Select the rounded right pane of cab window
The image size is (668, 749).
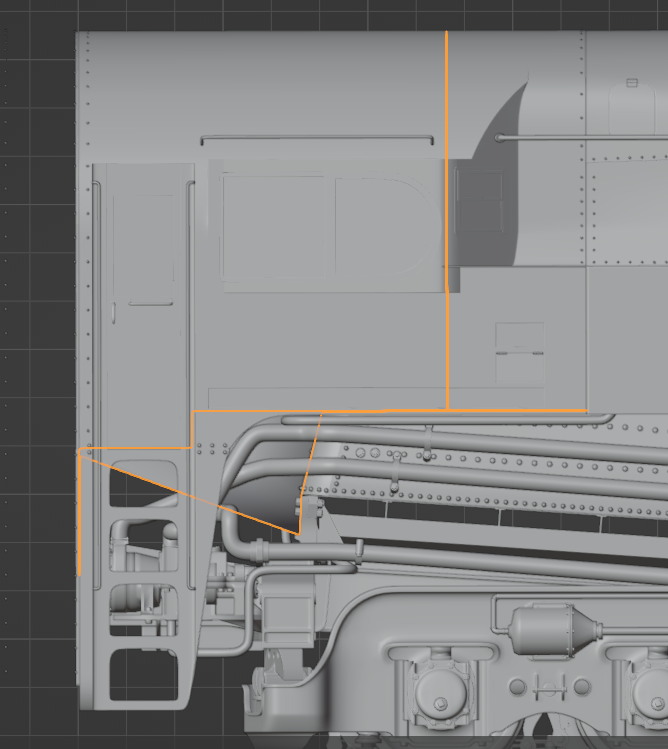point(380,227)
